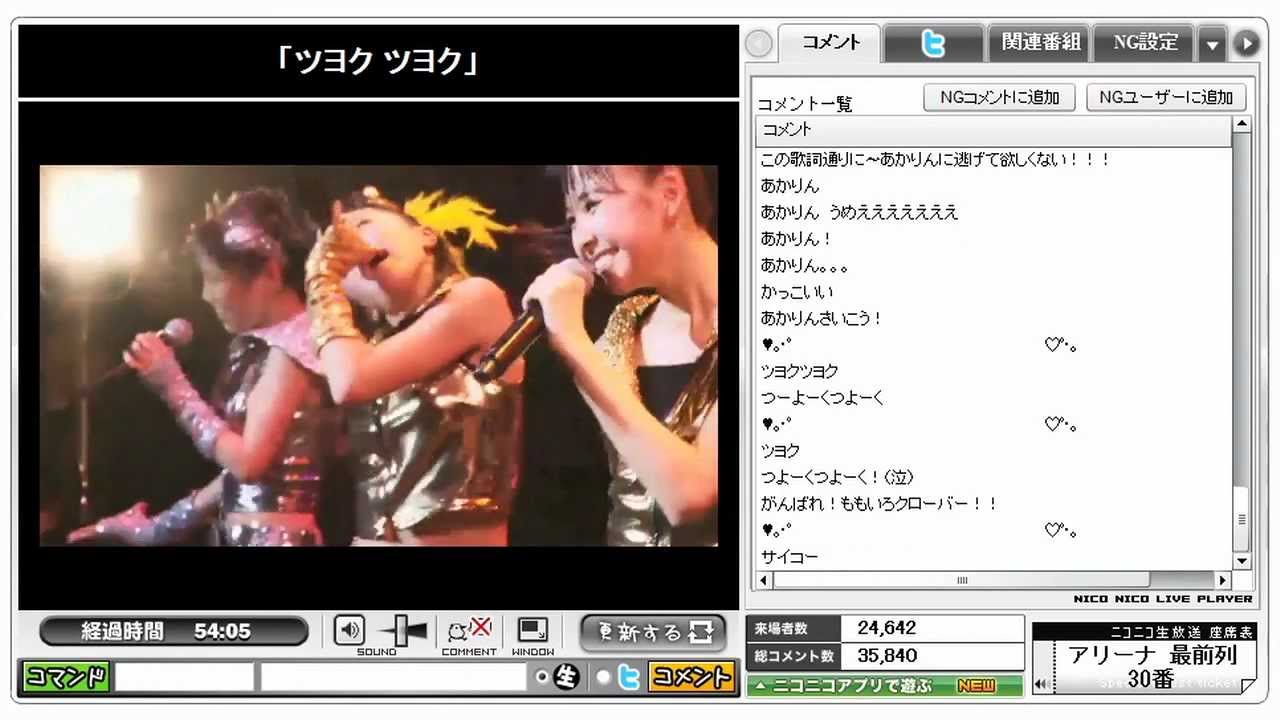The image size is (1280, 720).
Task: Open the 関連番組 tab
Action: [1040, 43]
